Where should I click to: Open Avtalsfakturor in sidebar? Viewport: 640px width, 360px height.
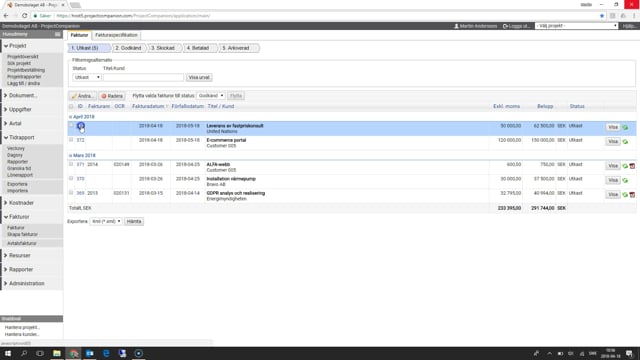point(22,243)
